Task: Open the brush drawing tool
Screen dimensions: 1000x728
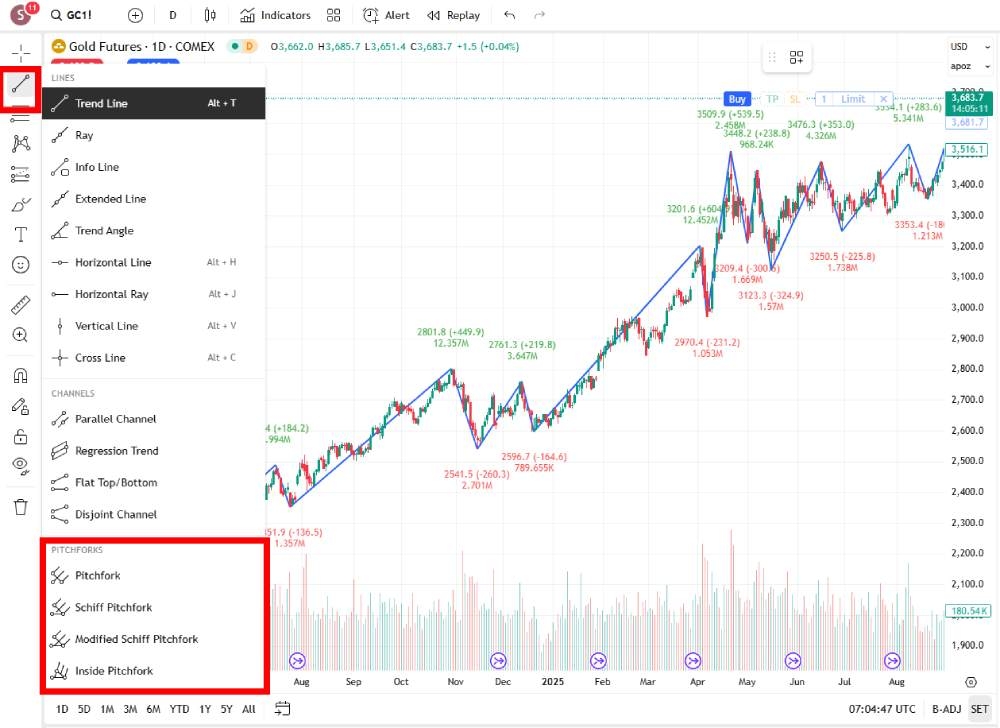Action: coord(20,205)
